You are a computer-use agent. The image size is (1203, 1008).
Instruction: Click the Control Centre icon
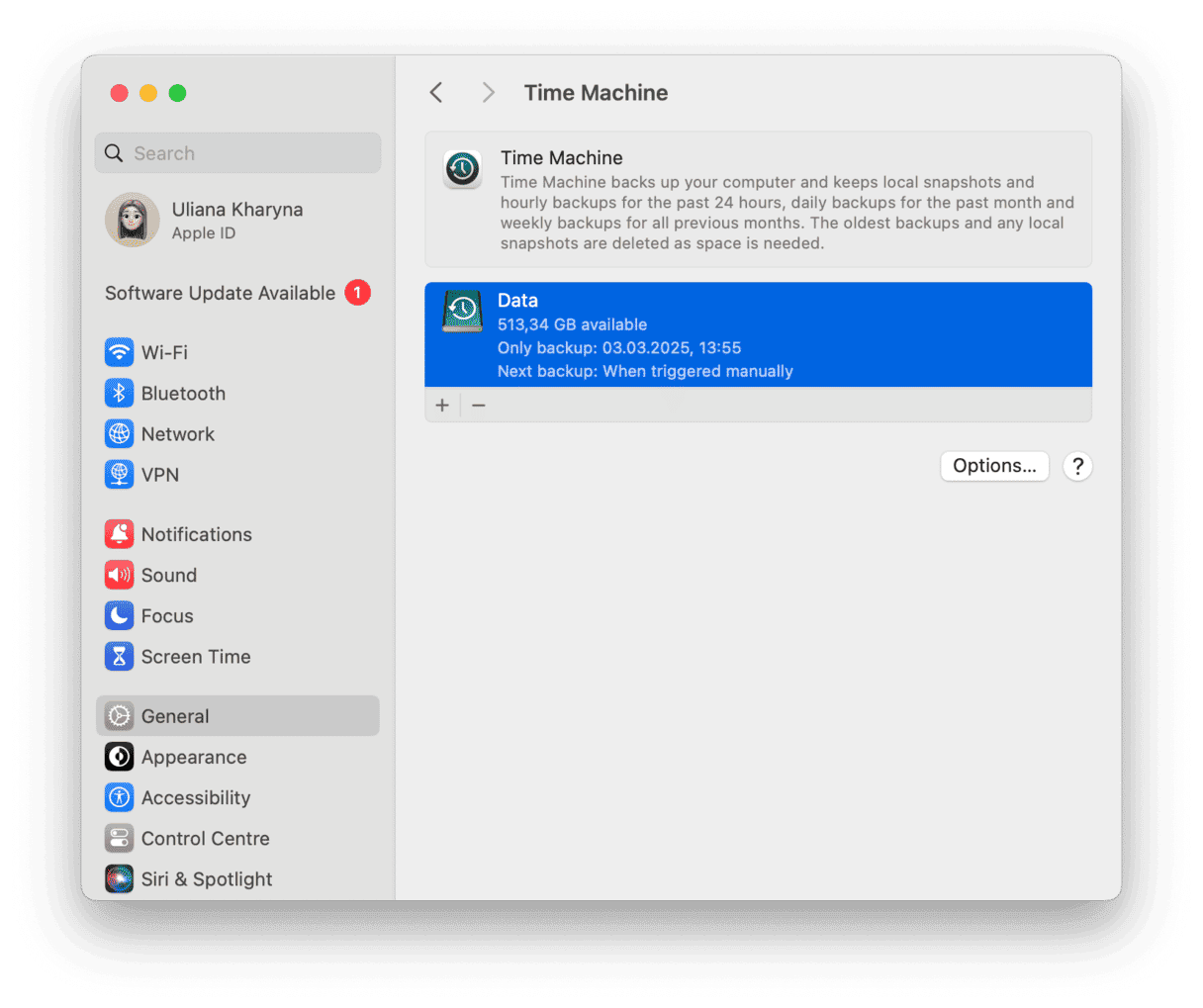[119, 838]
